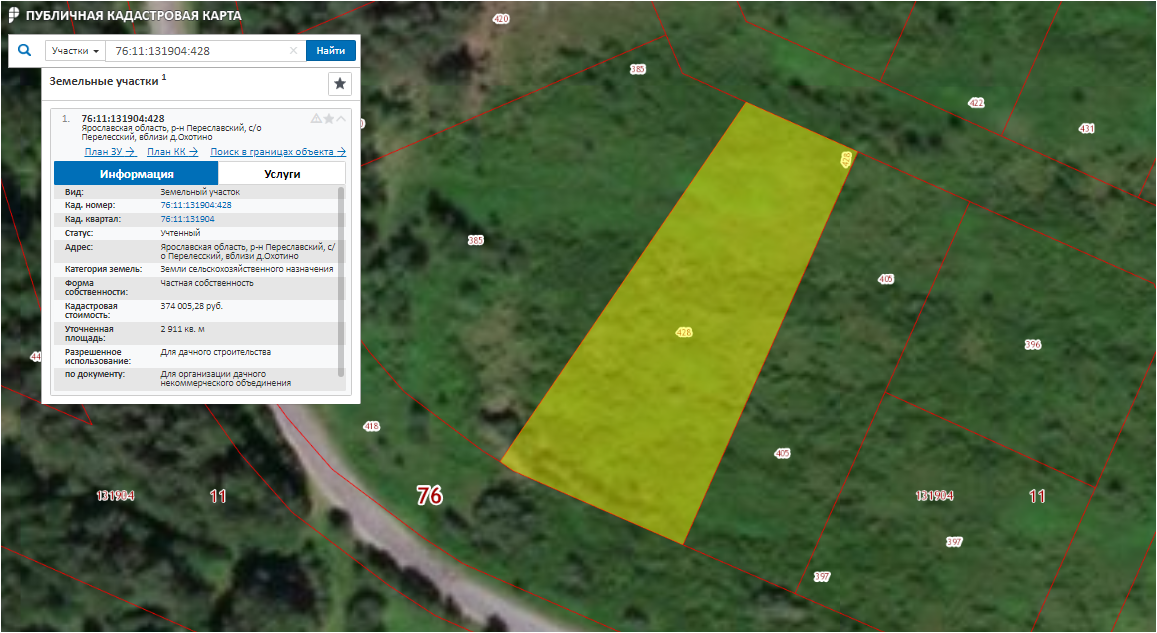The width and height of the screenshot is (1157, 633).
Task: Click the Кад. номер link 76:11:131904:428
Action: [x=196, y=205]
